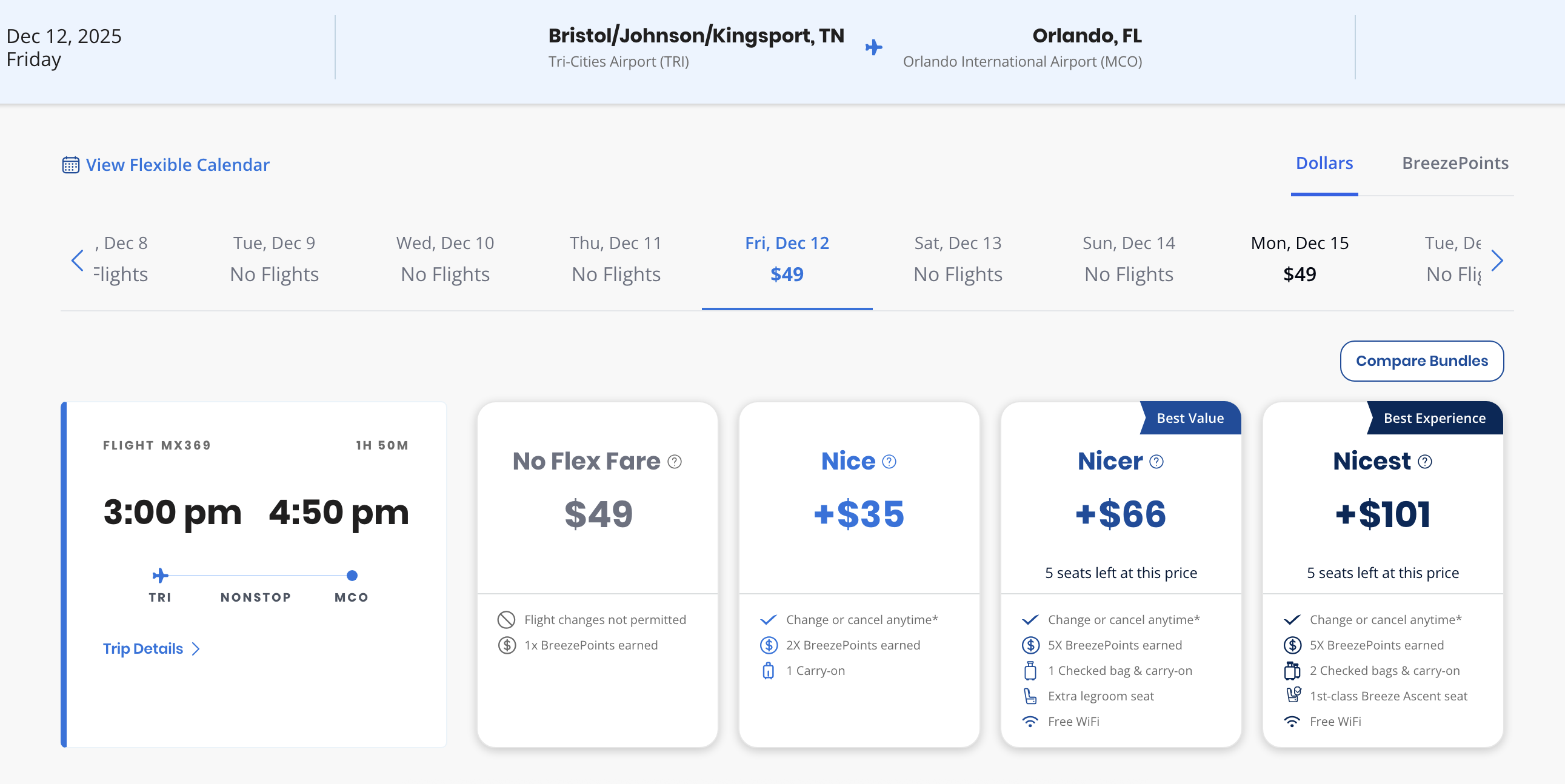Expand Trip Details chevron arrow
This screenshot has width=1565, height=784.
click(x=196, y=648)
